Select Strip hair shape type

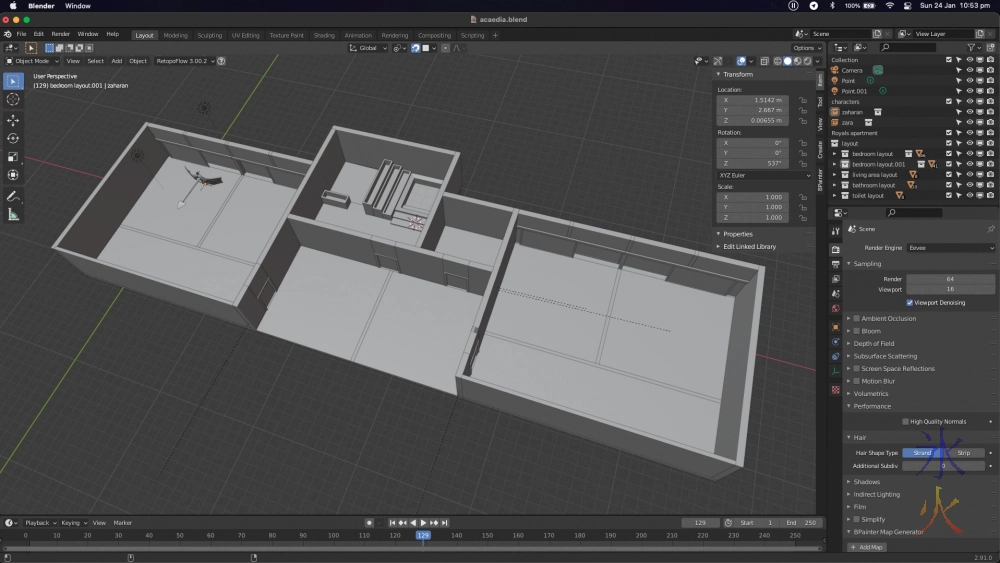[x=964, y=453]
